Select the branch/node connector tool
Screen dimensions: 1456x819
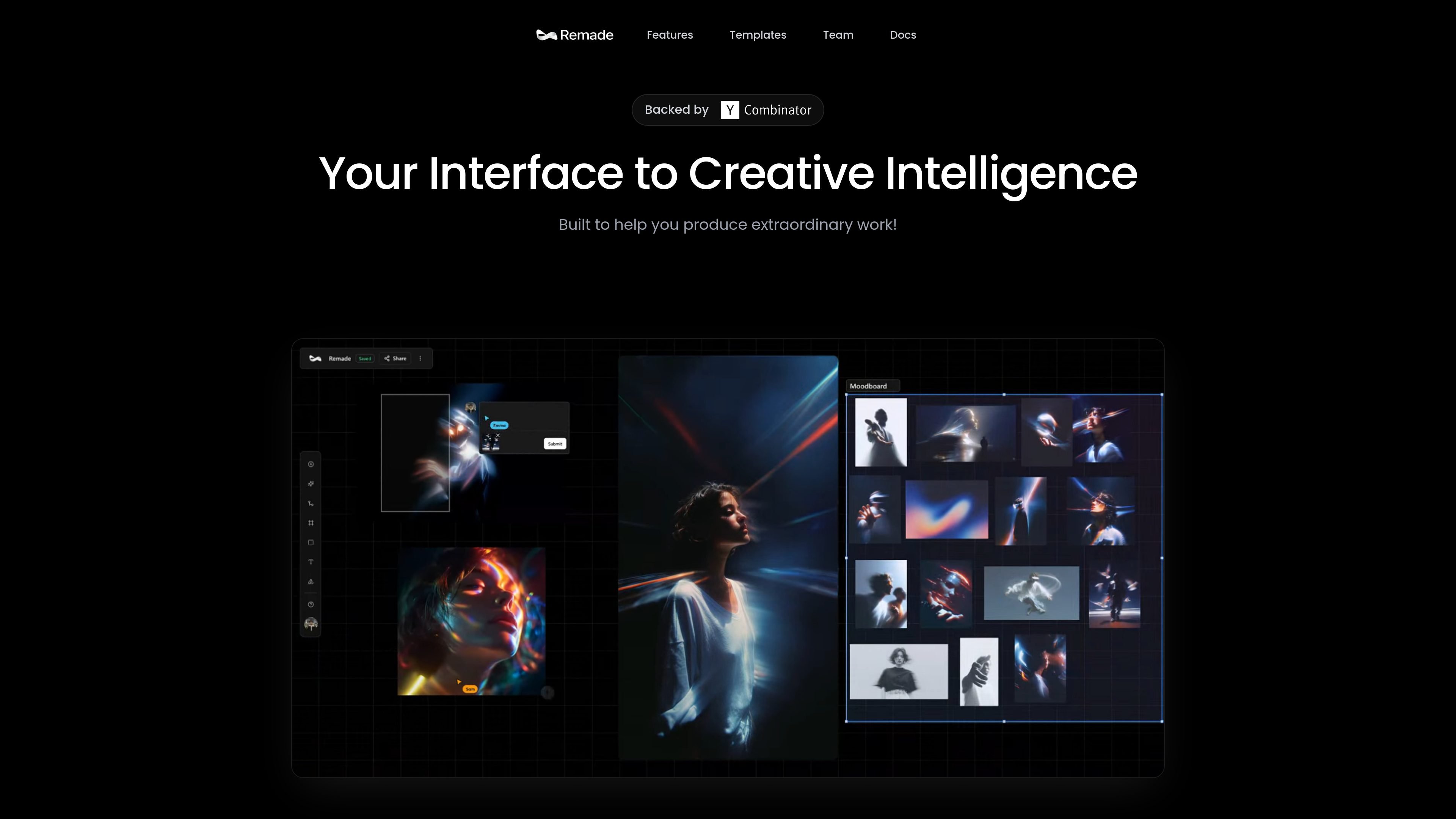(311, 503)
